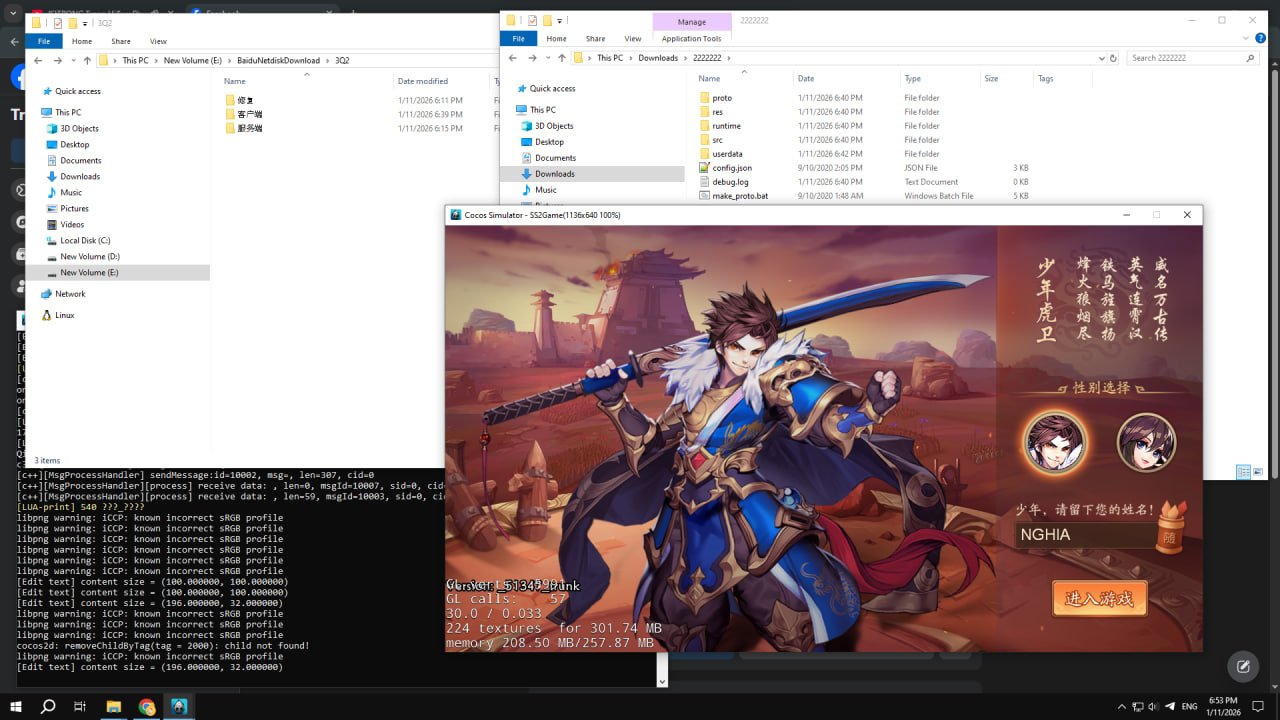The image size is (1280, 720).
Task: Click the NGHIA name input field
Action: pyautogui.click(x=1083, y=535)
